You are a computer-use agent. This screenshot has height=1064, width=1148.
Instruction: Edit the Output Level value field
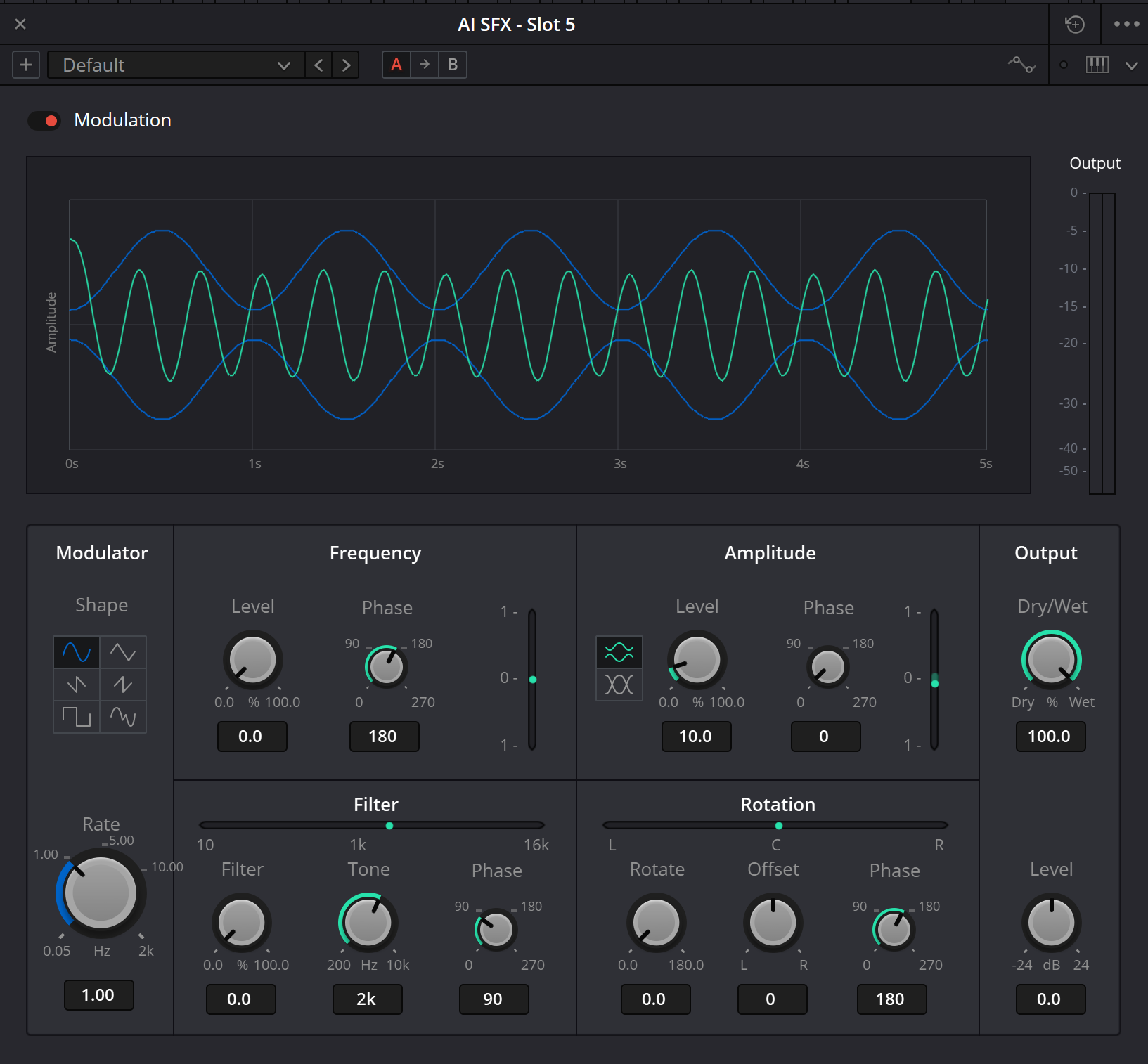pos(1050,999)
